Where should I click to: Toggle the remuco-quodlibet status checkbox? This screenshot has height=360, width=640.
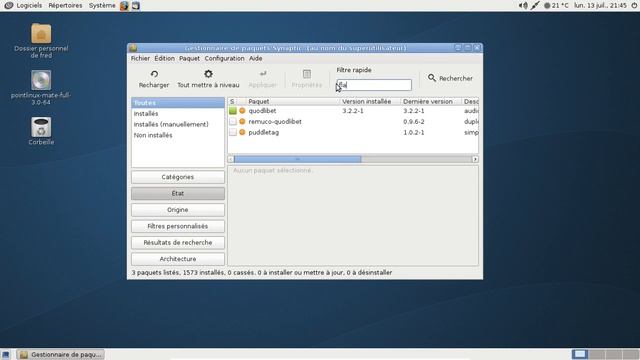(233, 122)
